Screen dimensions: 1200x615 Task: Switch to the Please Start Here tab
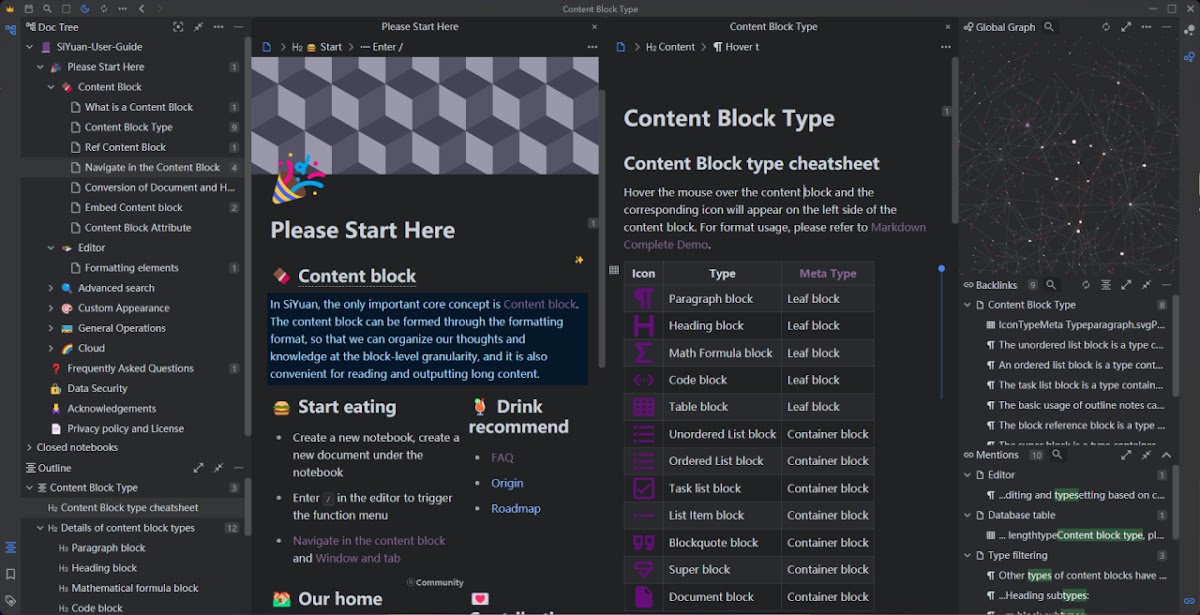point(420,27)
